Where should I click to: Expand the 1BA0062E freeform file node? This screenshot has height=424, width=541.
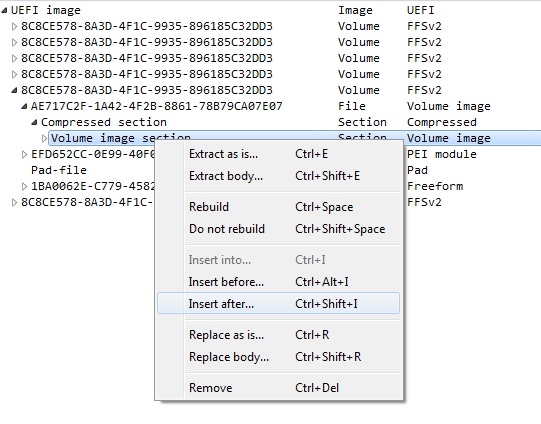tap(24, 186)
